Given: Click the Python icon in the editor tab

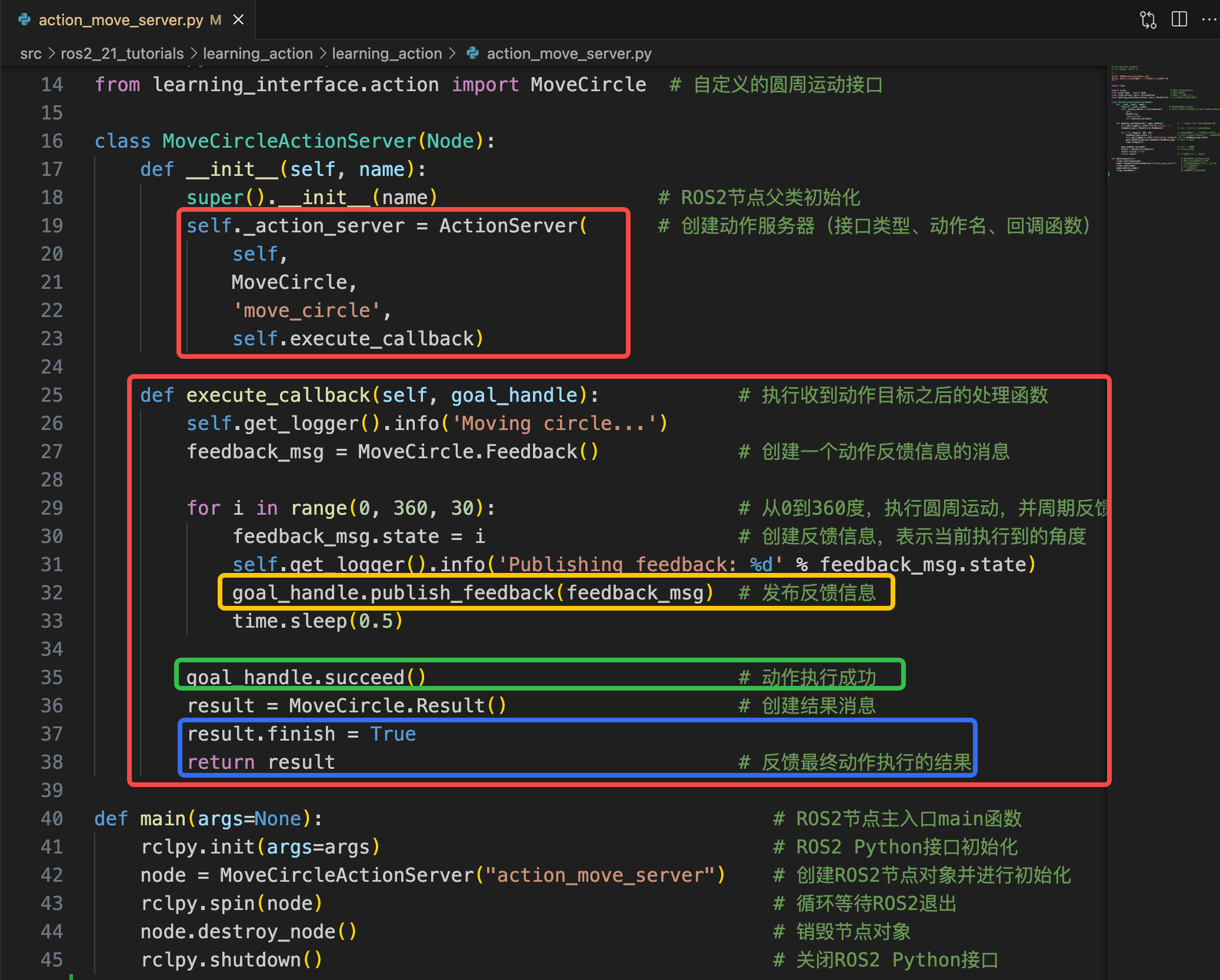Looking at the screenshot, I should tap(25, 20).
